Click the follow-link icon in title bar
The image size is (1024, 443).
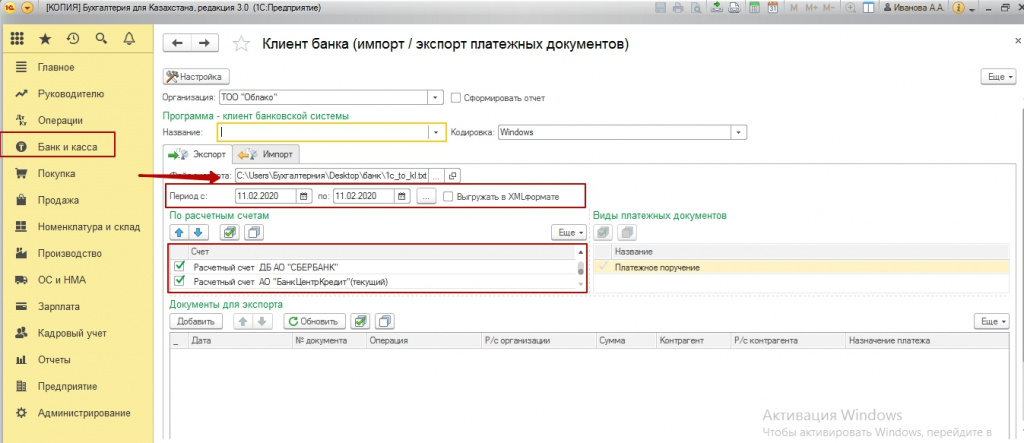click(x=734, y=8)
